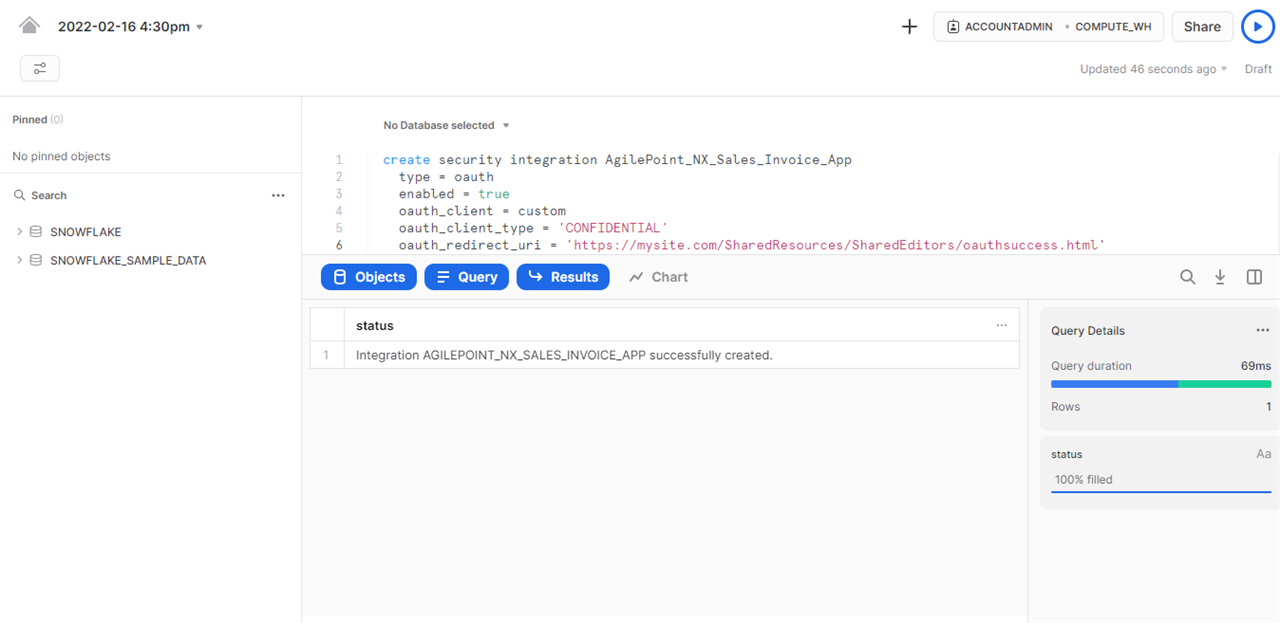Click the Pinned section header
Screen dimensions: 1280x623
point(37,119)
